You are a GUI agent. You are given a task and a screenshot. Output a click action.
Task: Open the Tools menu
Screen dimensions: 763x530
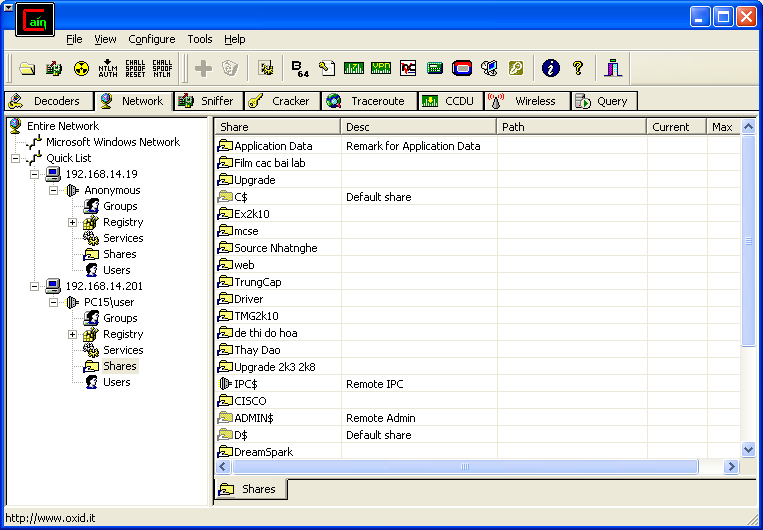pyautogui.click(x=200, y=39)
